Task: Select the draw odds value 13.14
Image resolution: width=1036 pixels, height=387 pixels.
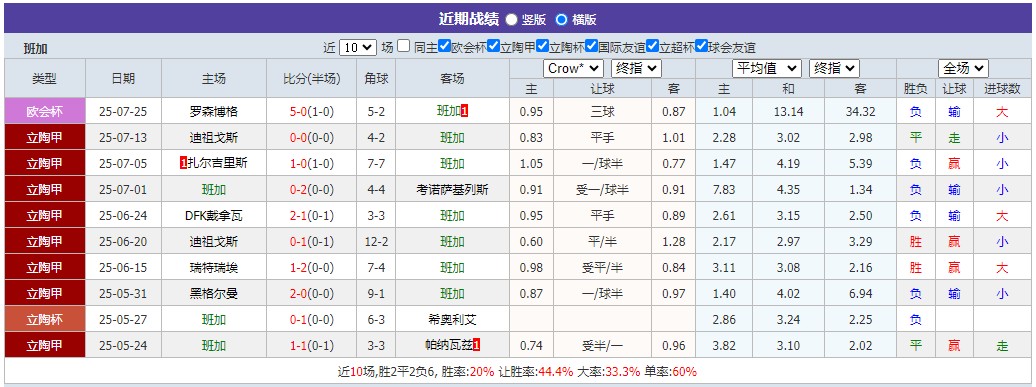Action: [788, 112]
